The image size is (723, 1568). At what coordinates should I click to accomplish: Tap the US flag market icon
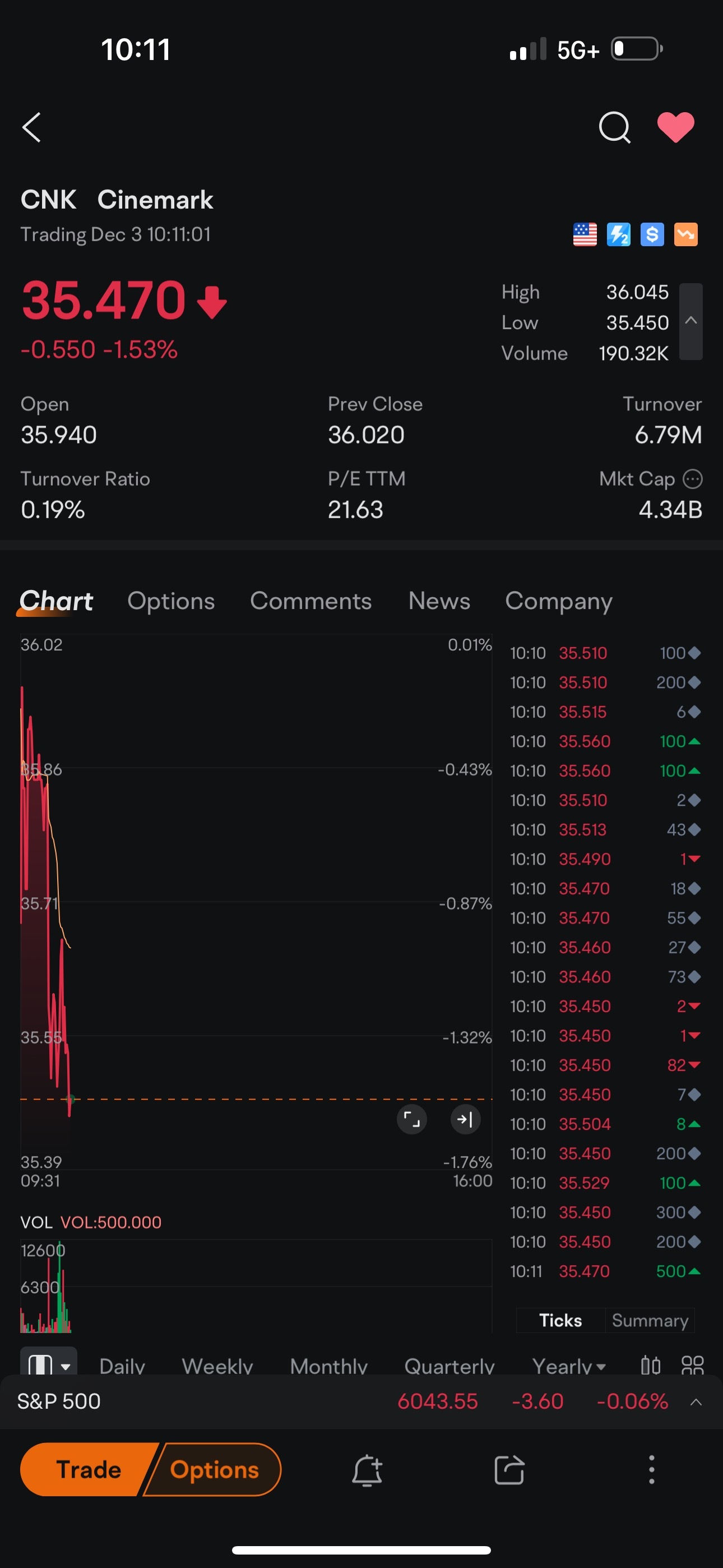[585, 234]
